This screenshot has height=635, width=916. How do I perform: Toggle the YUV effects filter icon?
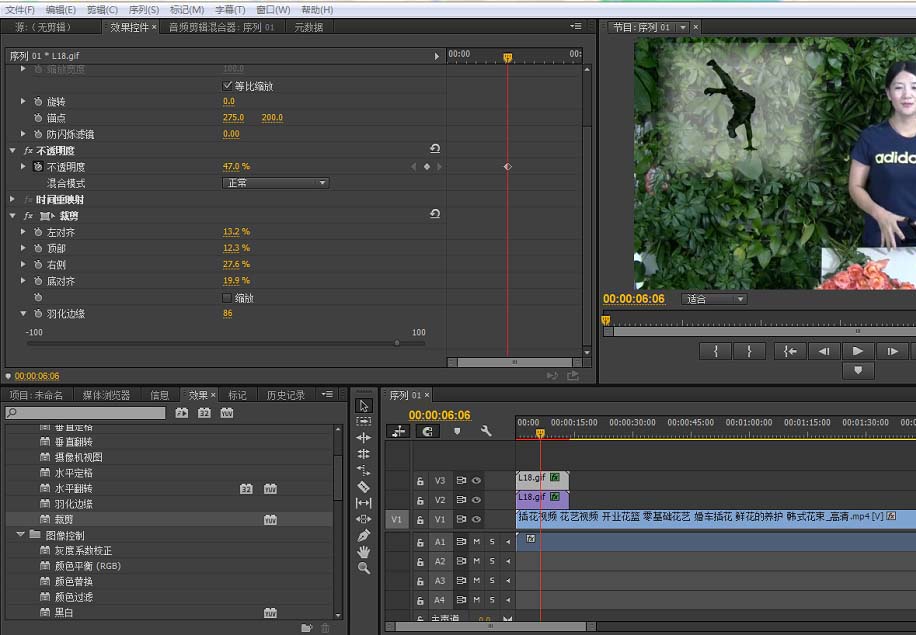pyautogui.click(x=227, y=413)
